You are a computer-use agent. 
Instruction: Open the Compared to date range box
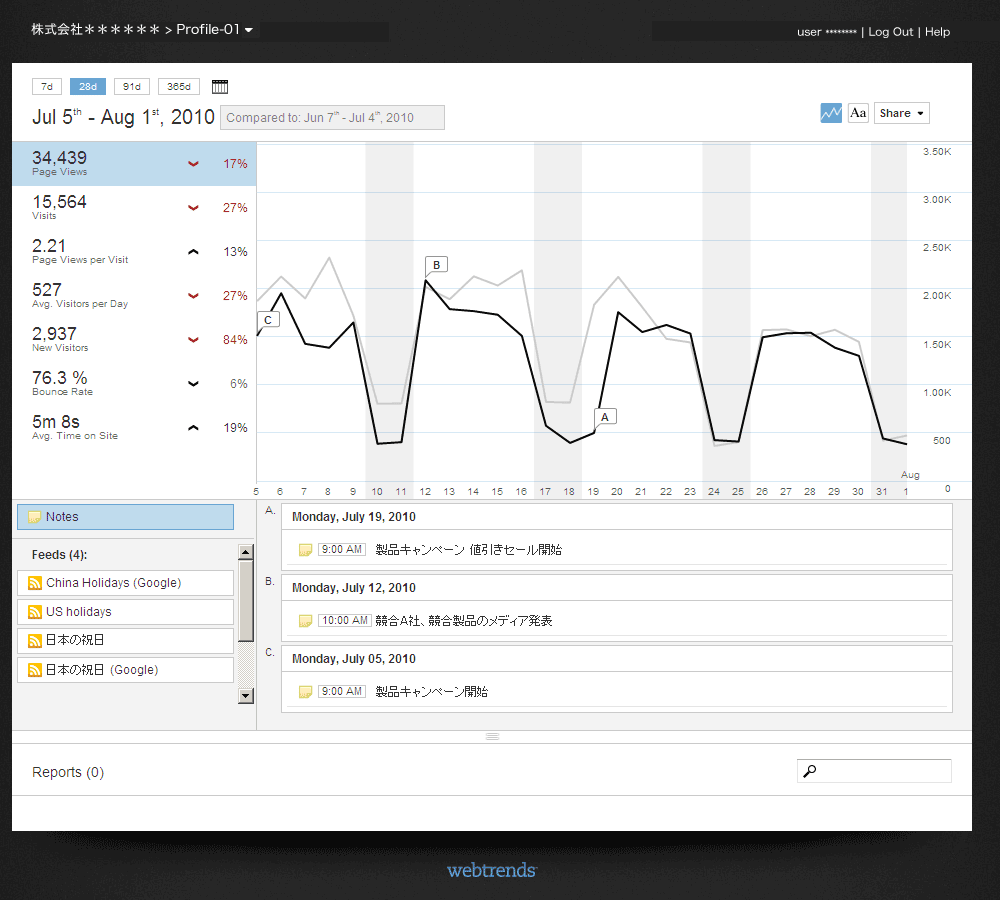pos(332,117)
